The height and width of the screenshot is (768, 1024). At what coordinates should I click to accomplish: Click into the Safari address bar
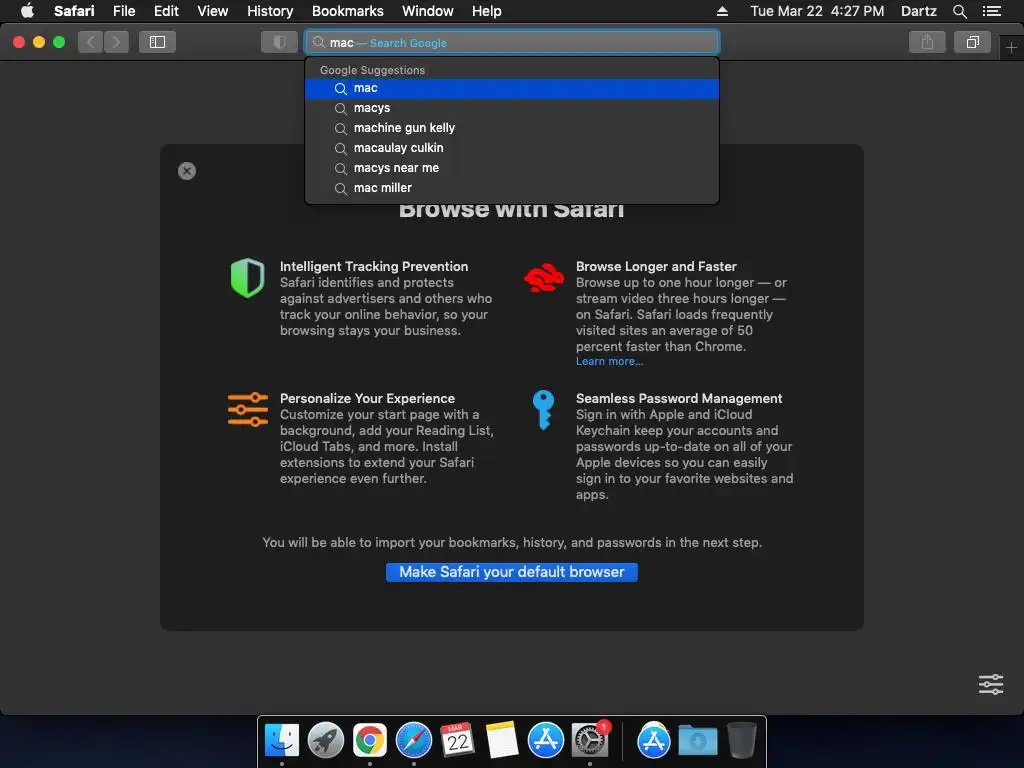point(512,42)
